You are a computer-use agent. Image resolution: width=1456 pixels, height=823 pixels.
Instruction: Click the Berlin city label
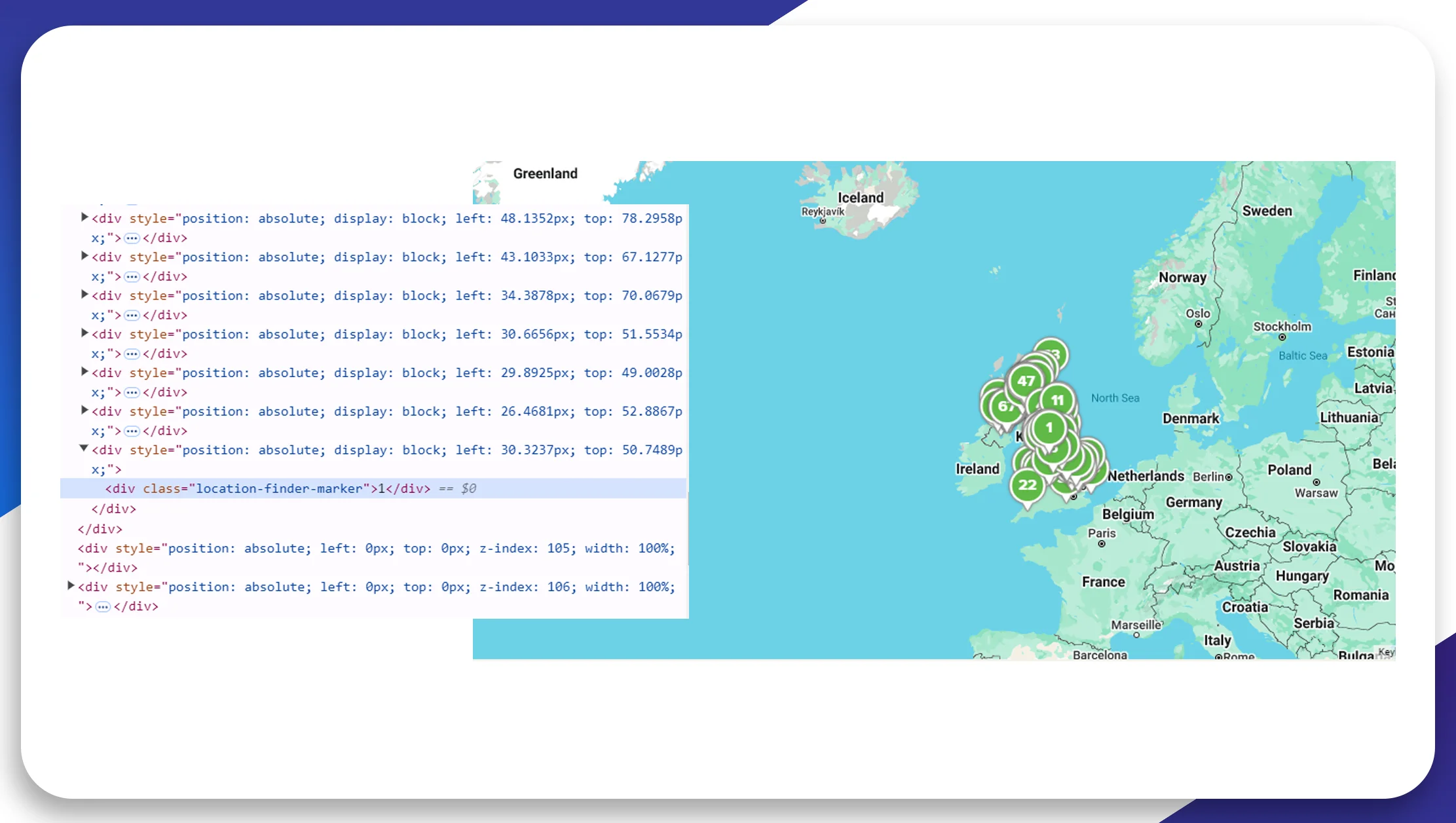[1208, 477]
